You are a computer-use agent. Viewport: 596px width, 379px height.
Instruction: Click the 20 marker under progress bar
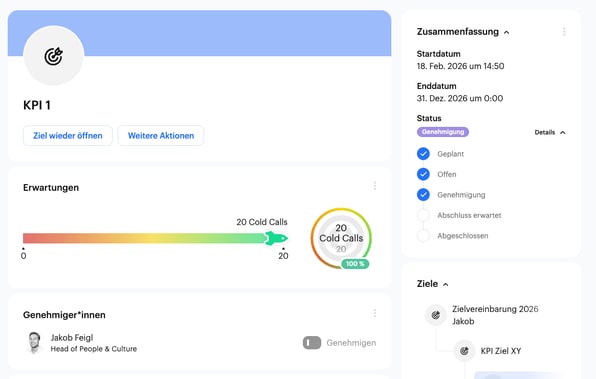pyautogui.click(x=283, y=255)
